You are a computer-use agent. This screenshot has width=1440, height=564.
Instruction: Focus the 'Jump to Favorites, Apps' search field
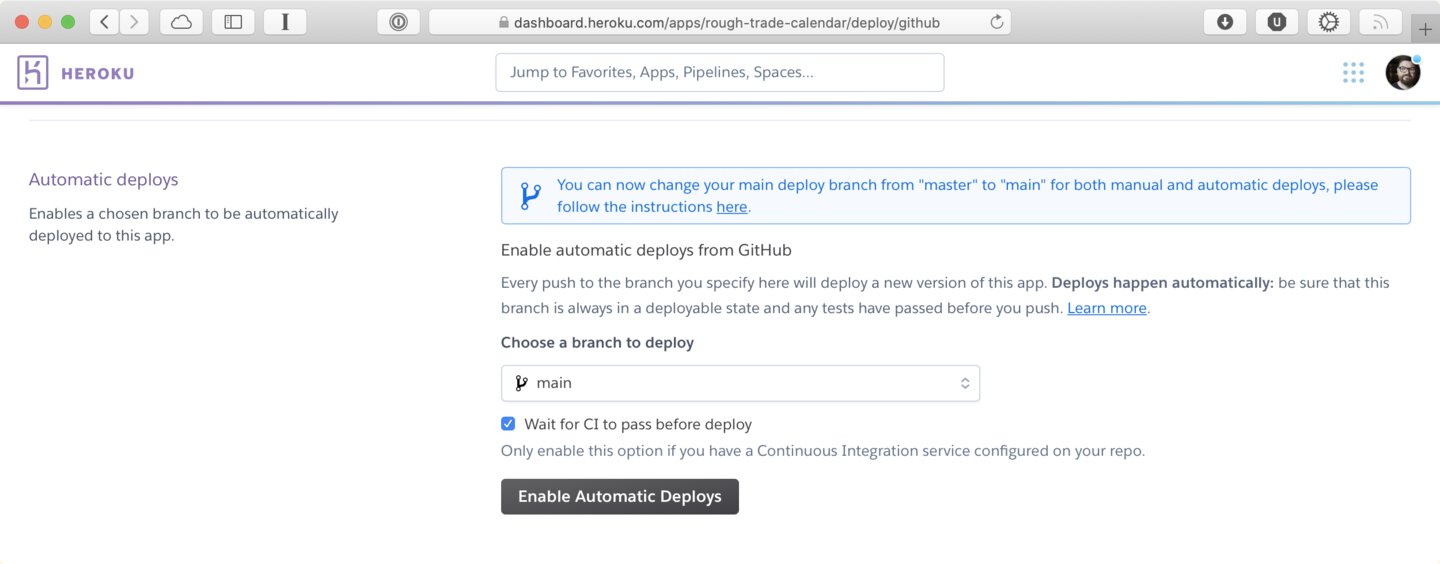coord(720,72)
